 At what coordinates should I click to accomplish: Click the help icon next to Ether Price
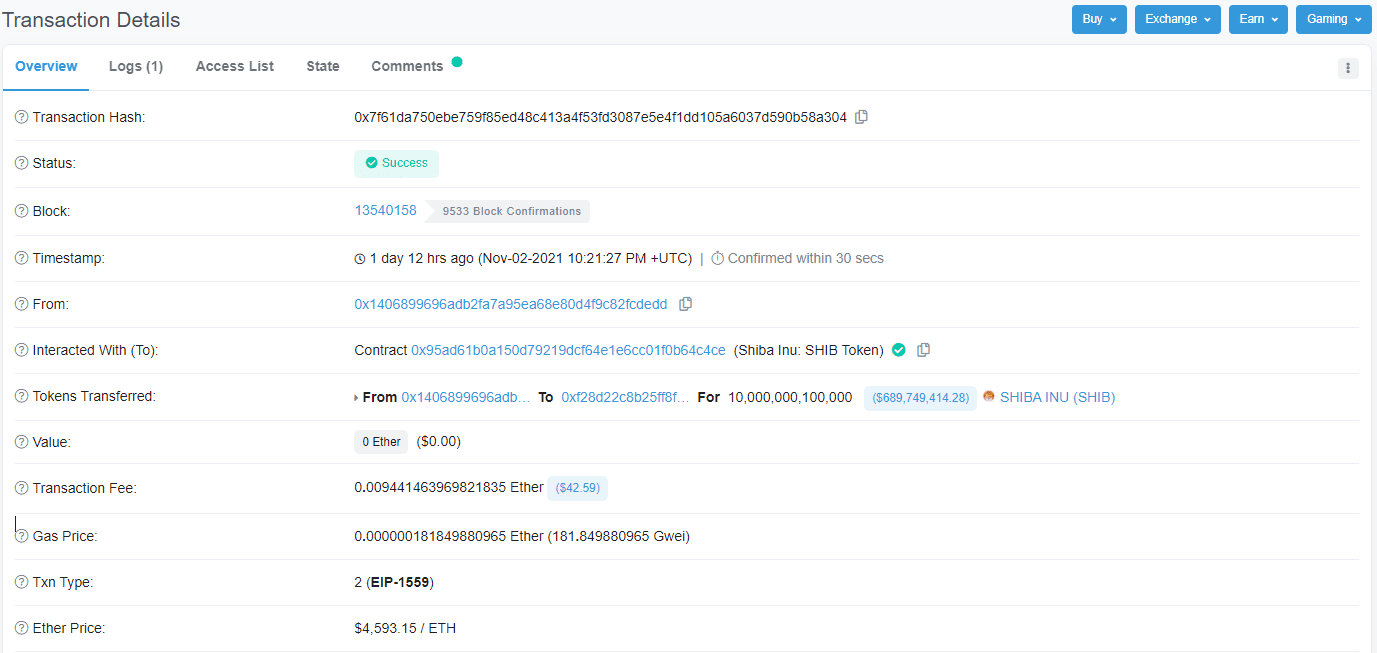pos(22,629)
